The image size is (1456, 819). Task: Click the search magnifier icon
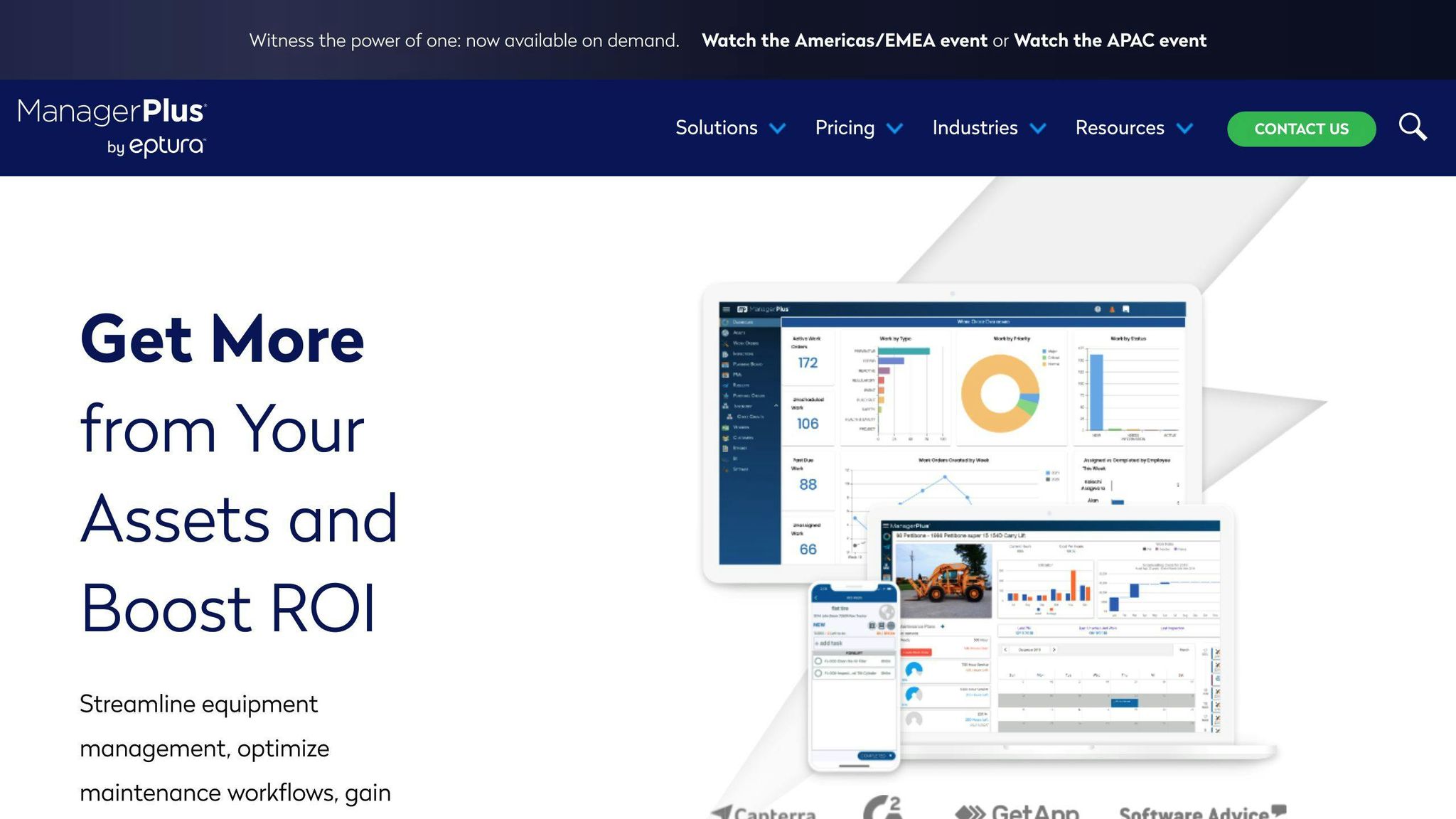click(1412, 128)
